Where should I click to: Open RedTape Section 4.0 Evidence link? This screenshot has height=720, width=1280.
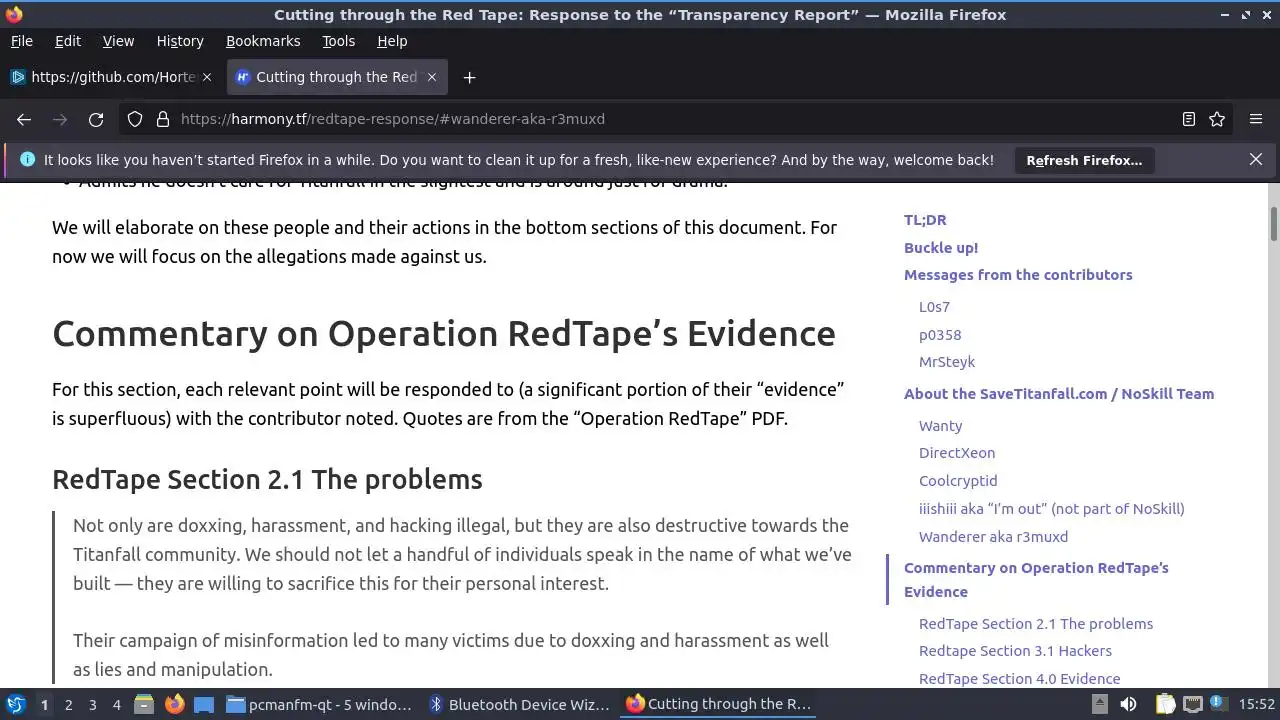coord(1019,679)
